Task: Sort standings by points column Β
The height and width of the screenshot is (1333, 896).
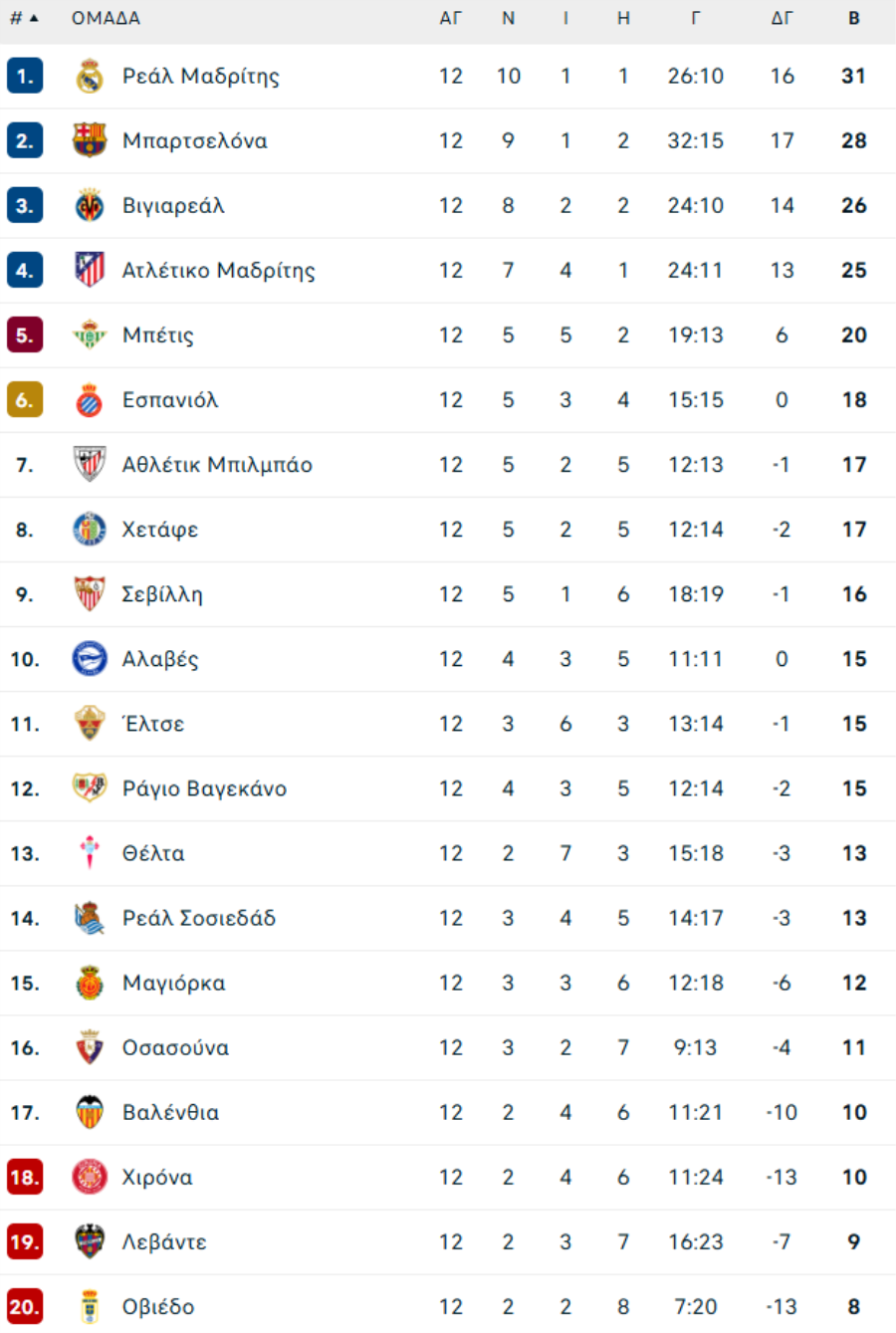Action: [854, 18]
